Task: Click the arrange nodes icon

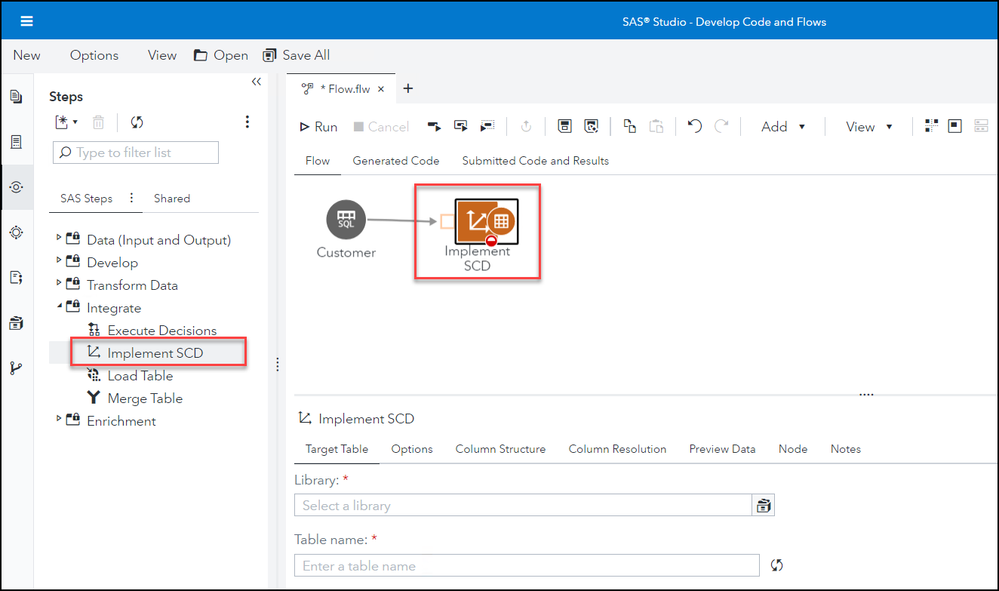Action: (931, 125)
